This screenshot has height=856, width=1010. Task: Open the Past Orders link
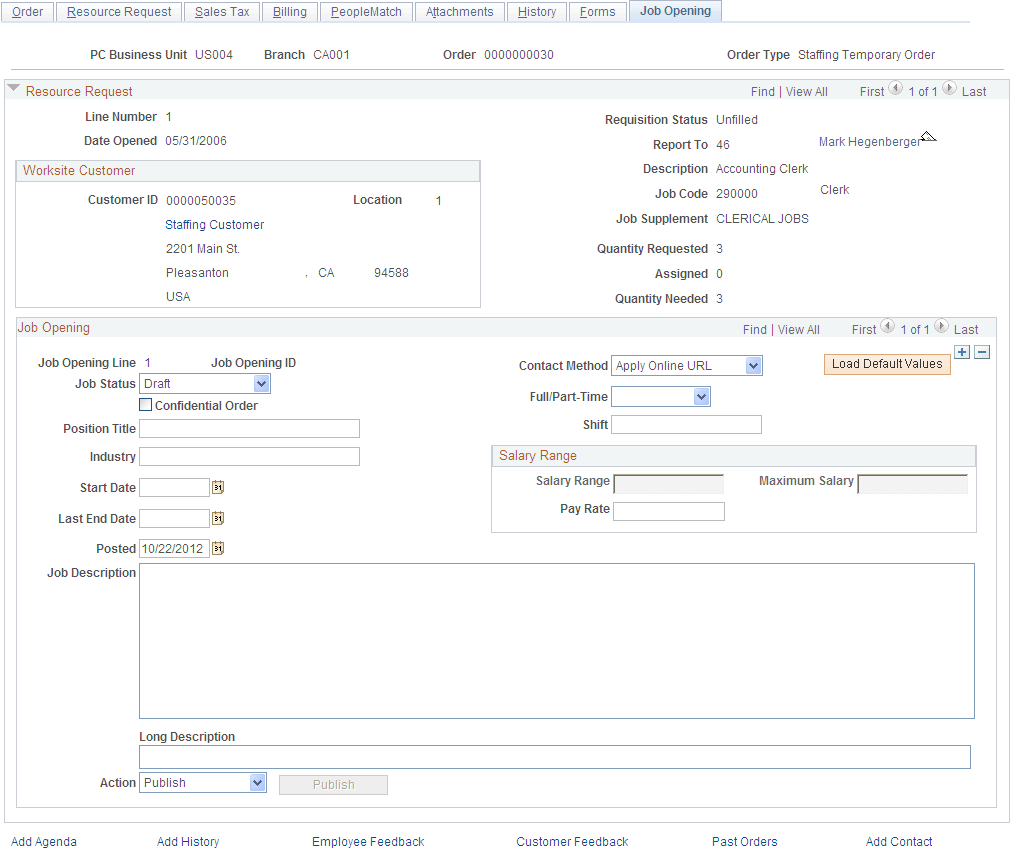tap(745, 842)
